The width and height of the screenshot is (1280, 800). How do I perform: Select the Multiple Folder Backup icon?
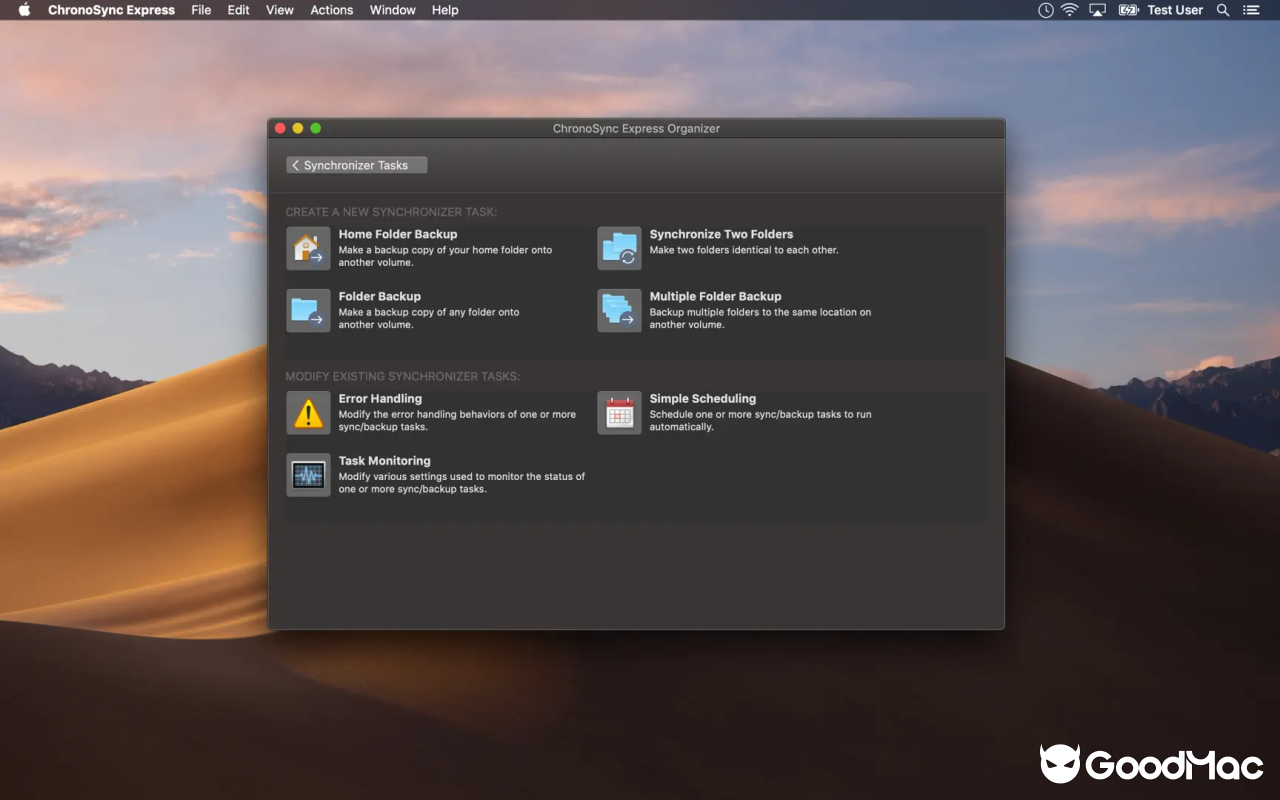[619, 310]
